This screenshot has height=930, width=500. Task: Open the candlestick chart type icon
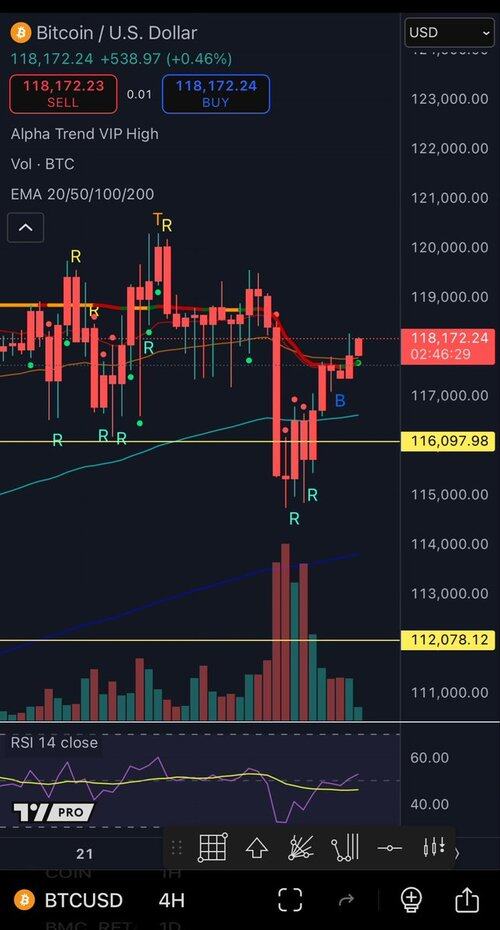[434, 847]
